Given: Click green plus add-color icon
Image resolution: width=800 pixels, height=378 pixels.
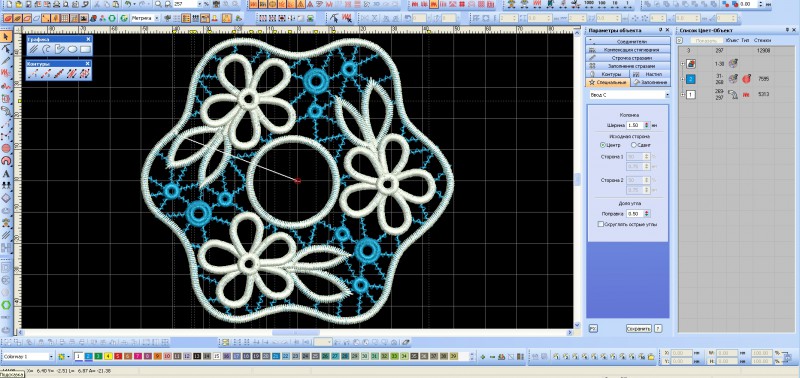Looking at the screenshot, I should point(483,356).
